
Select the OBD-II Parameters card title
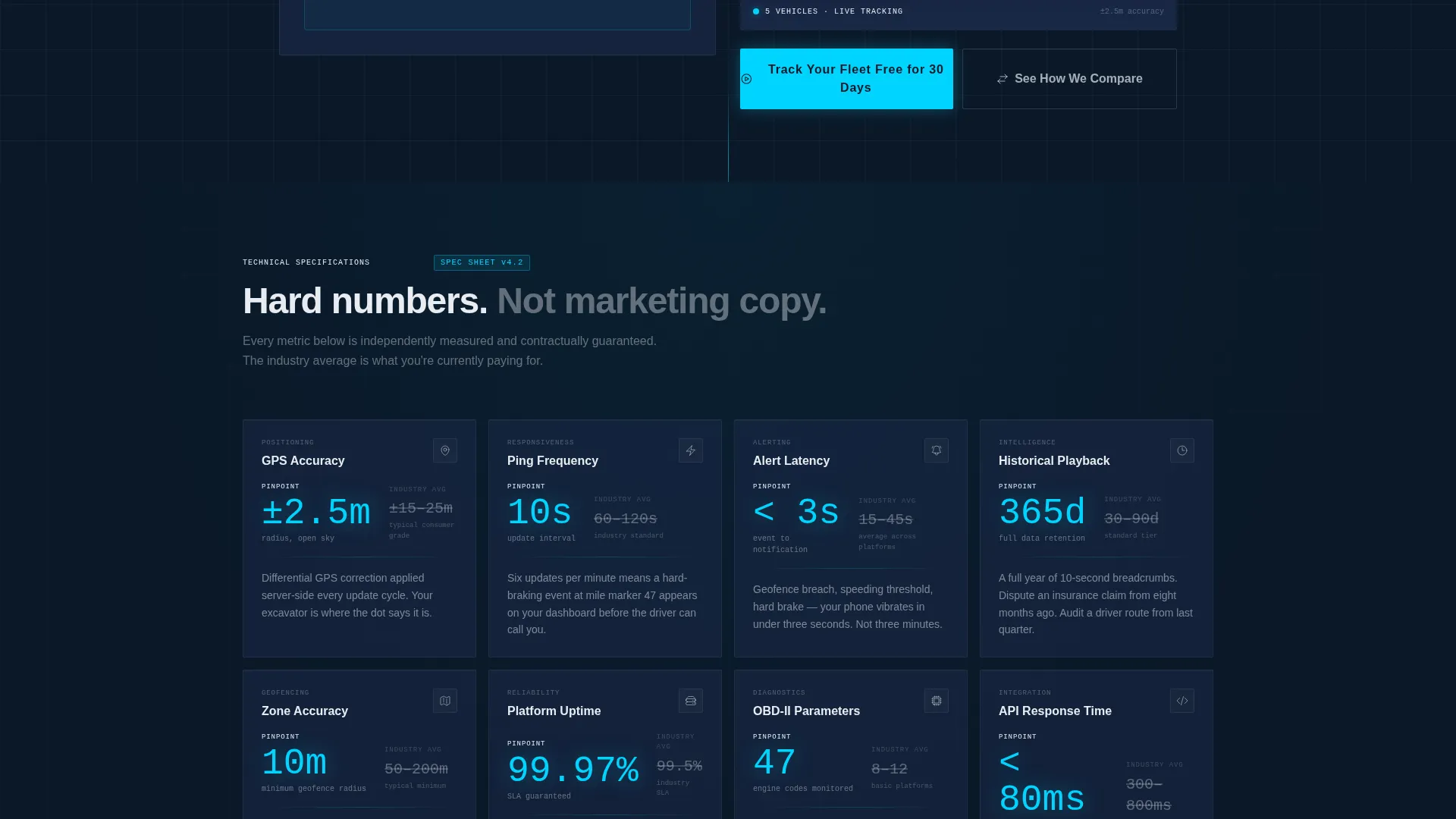tap(806, 711)
